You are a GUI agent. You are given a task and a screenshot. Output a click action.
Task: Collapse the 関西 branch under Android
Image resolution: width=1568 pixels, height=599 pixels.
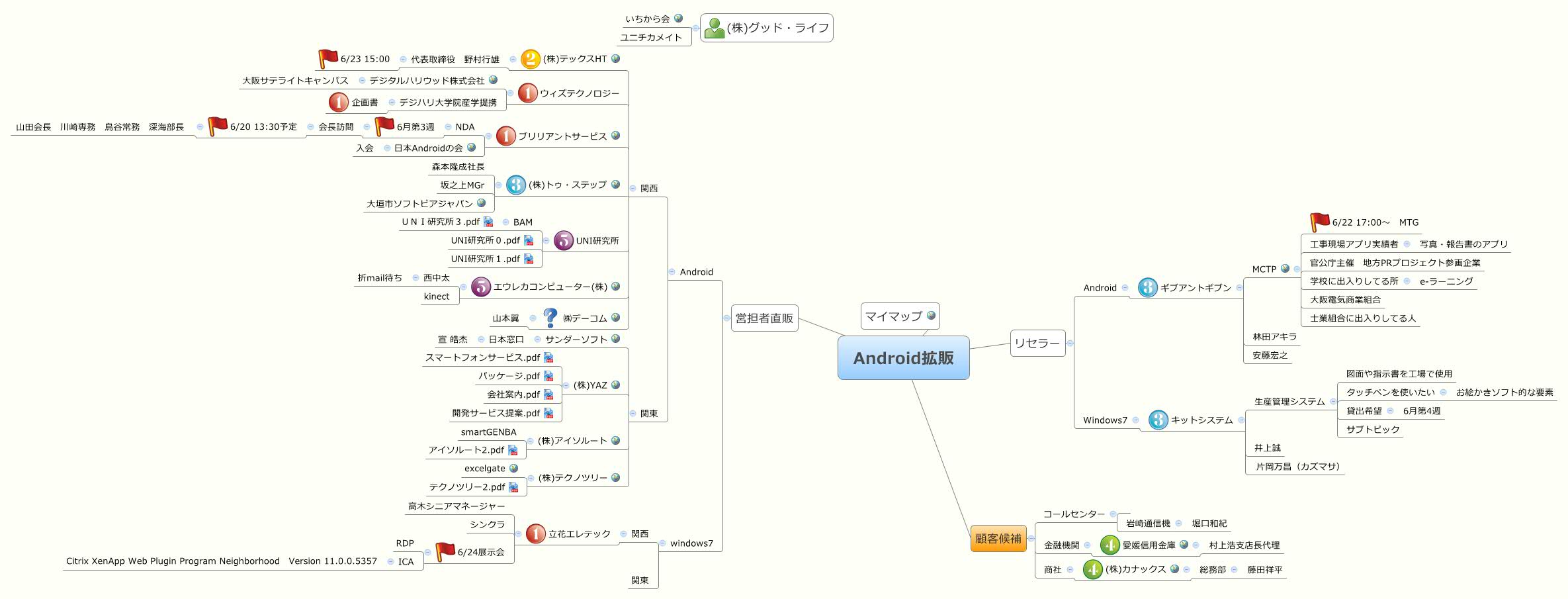pyautogui.click(x=633, y=188)
